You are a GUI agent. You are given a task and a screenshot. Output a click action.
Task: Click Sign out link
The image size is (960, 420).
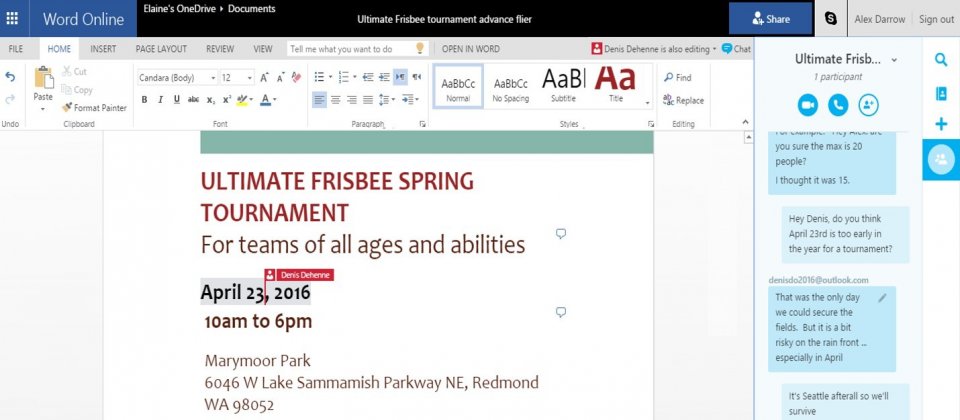pyautogui.click(x=936, y=19)
